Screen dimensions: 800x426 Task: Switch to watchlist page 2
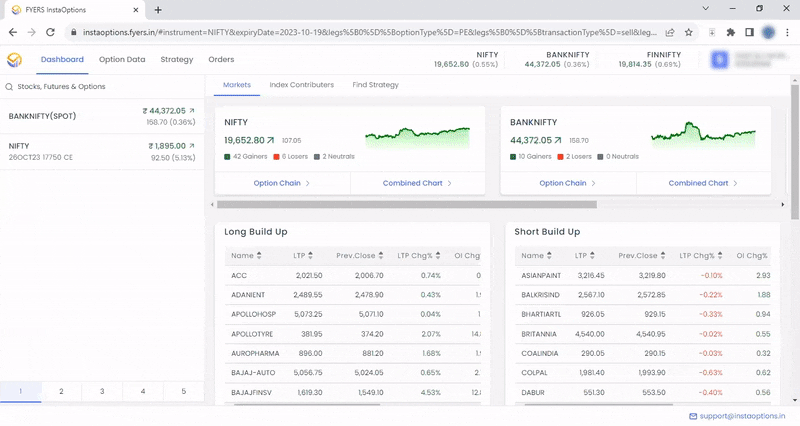[61, 392]
